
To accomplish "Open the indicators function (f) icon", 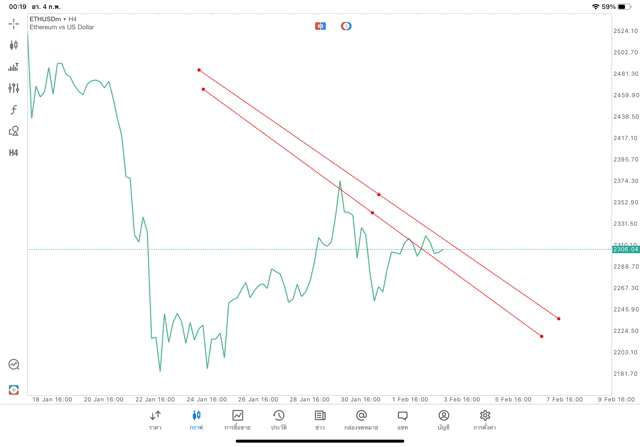I will [x=14, y=109].
